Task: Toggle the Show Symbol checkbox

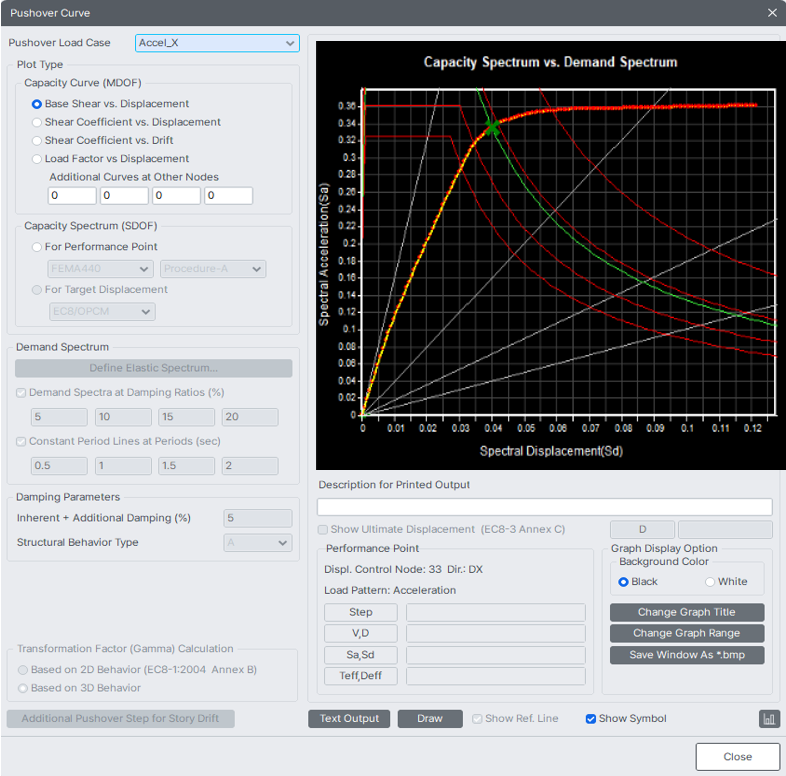Action: 591,719
